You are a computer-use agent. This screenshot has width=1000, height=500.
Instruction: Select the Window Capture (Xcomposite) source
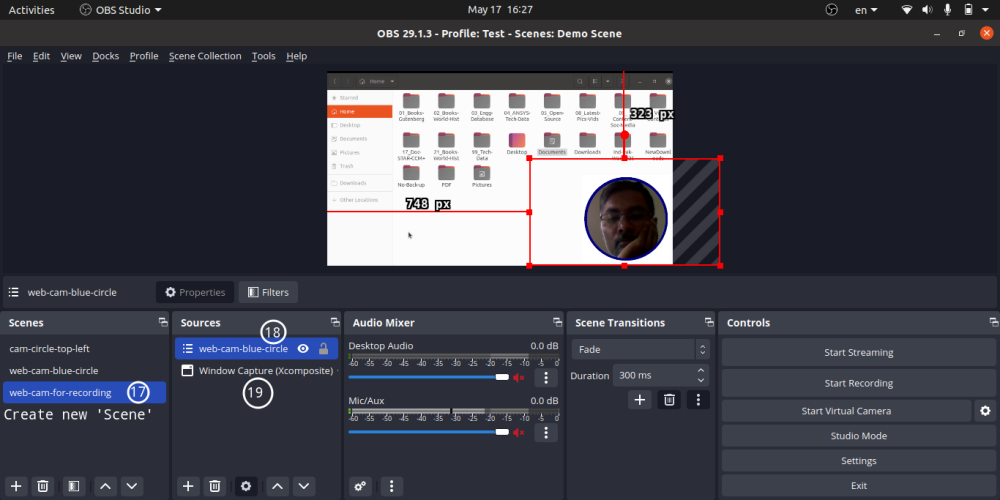[x=256, y=371]
